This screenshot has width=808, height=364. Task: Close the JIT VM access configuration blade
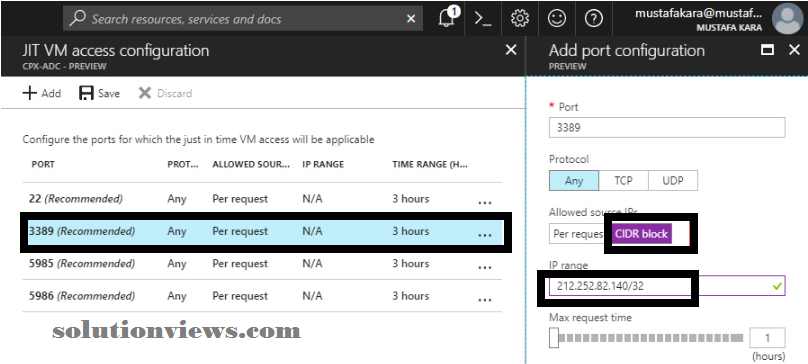(511, 50)
